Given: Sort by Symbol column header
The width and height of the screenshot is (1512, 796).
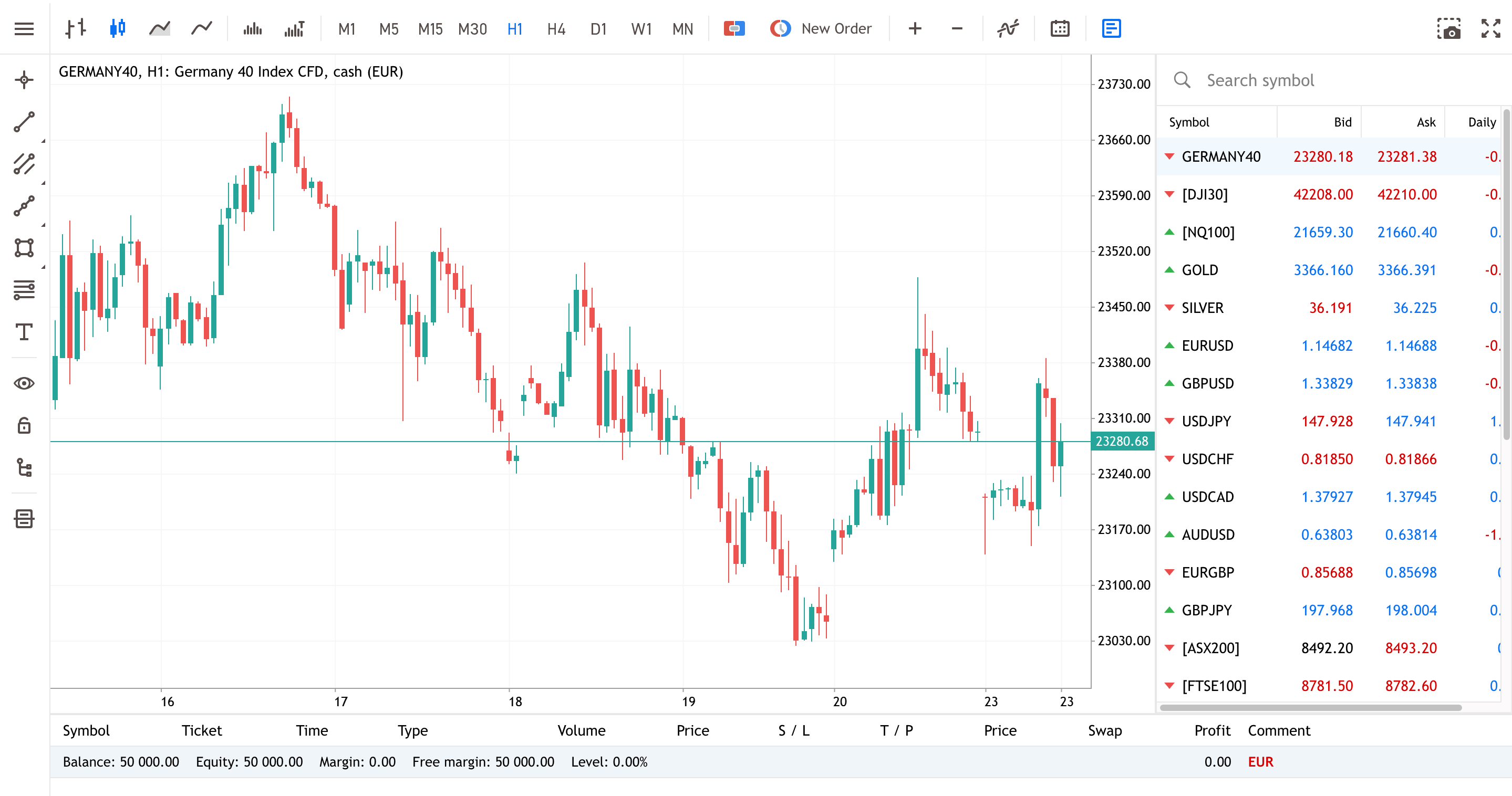Looking at the screenshot, I should click(1188, 122).
